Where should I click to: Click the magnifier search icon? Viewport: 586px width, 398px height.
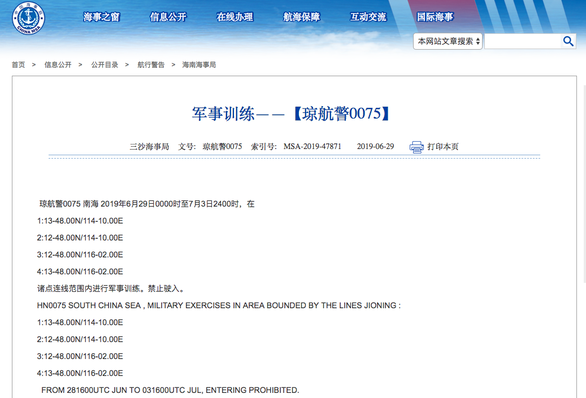pyautogui.click(x=568, y=41)
